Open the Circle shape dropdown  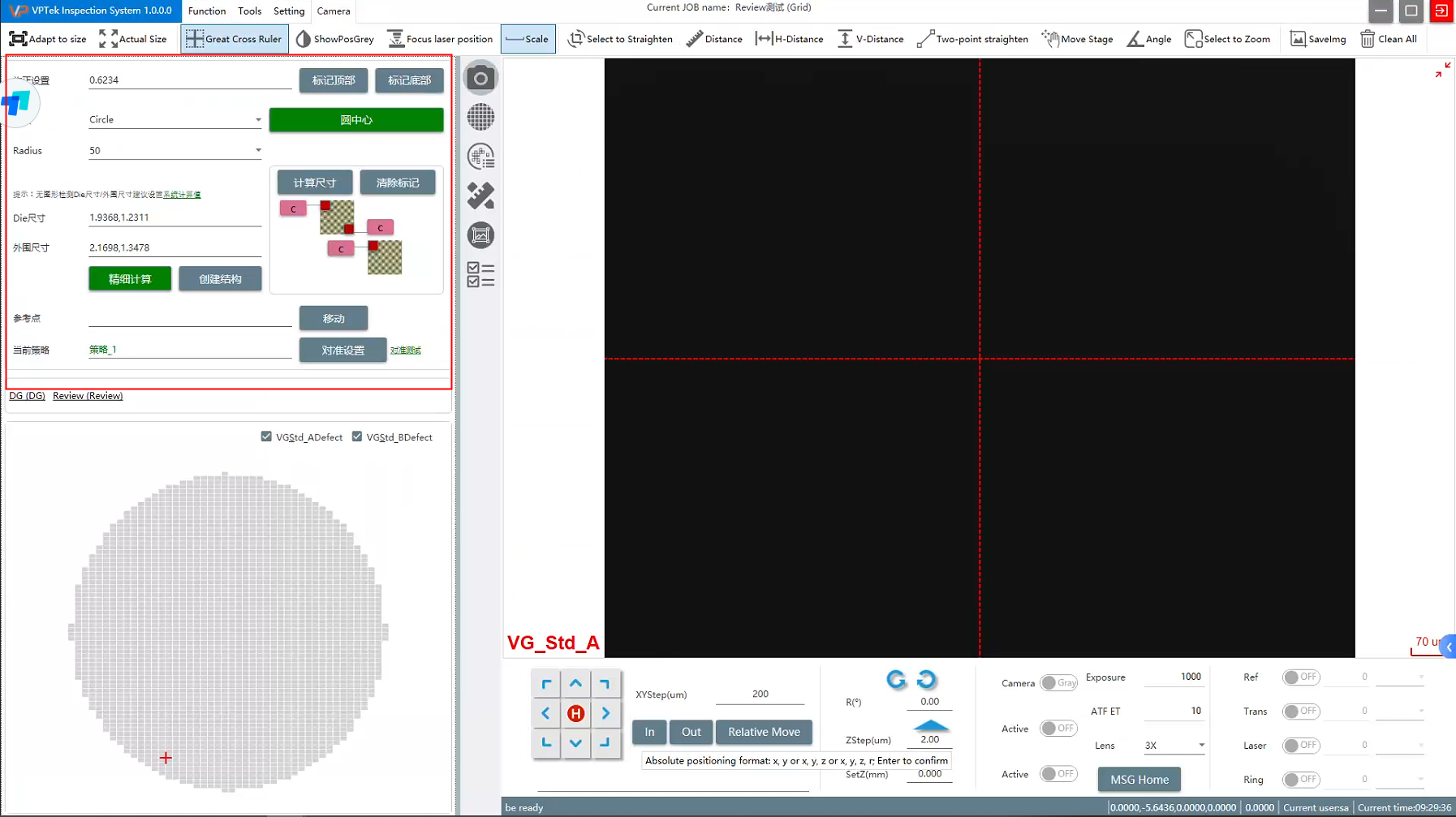(x=175, y=119)
